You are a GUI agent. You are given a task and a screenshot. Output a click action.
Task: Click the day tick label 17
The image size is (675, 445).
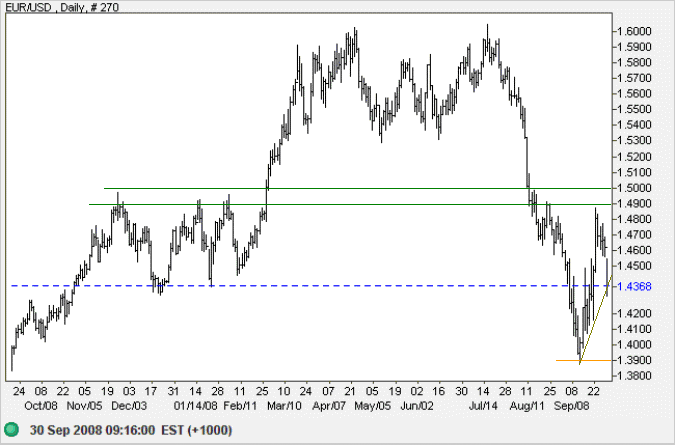[151, 391]
